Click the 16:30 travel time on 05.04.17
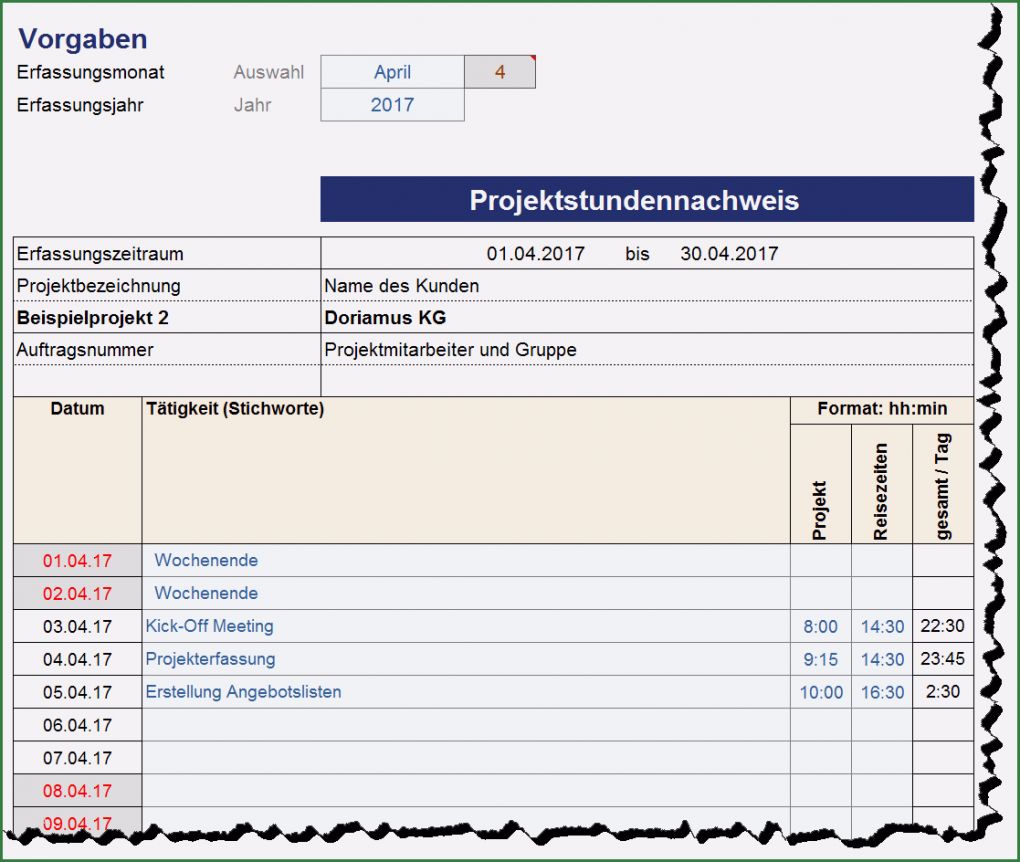The image size is (1020, 862). click(x=882, y=692)
